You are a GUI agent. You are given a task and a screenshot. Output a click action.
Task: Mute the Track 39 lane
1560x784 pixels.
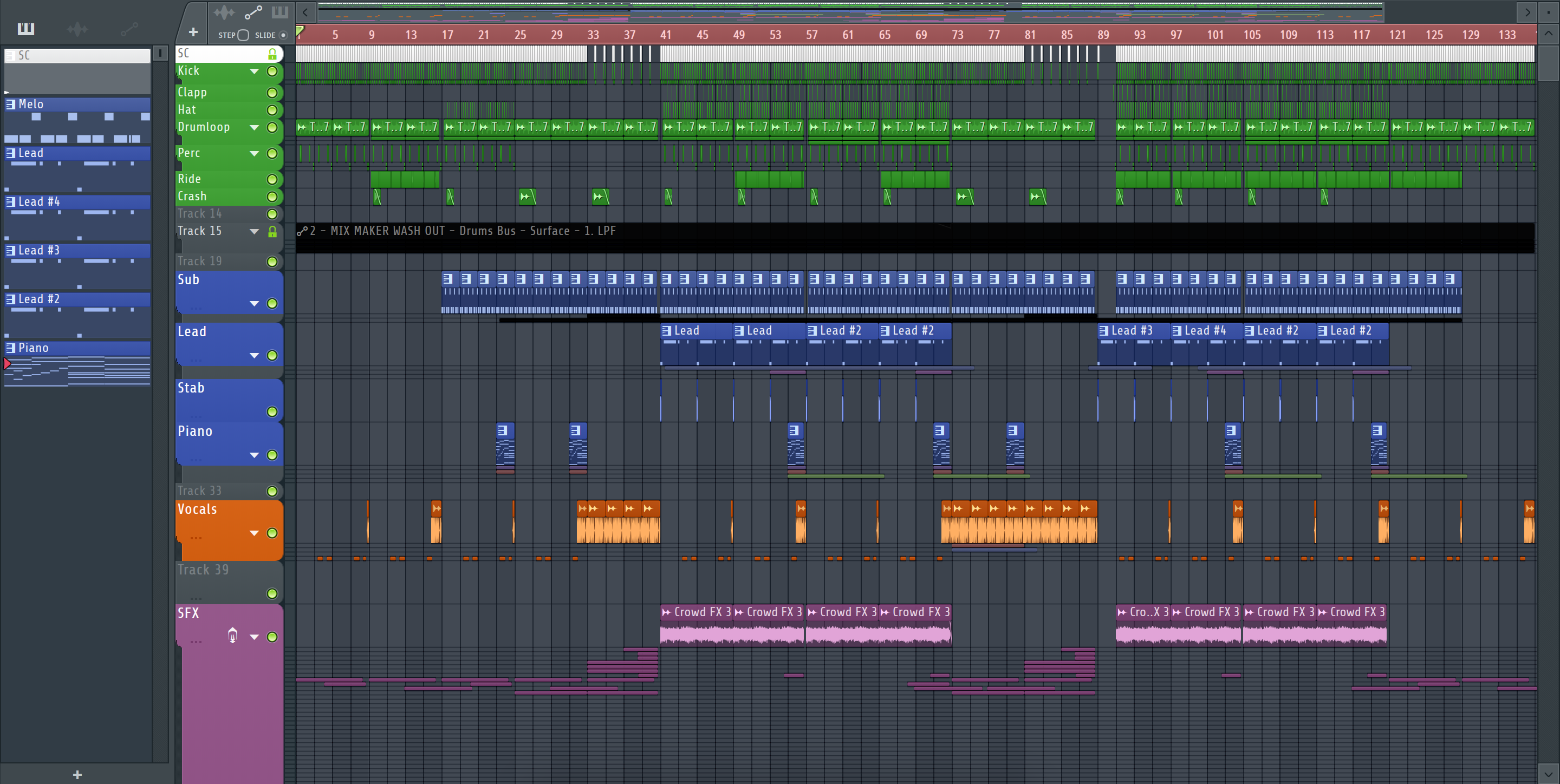[272, 594]
